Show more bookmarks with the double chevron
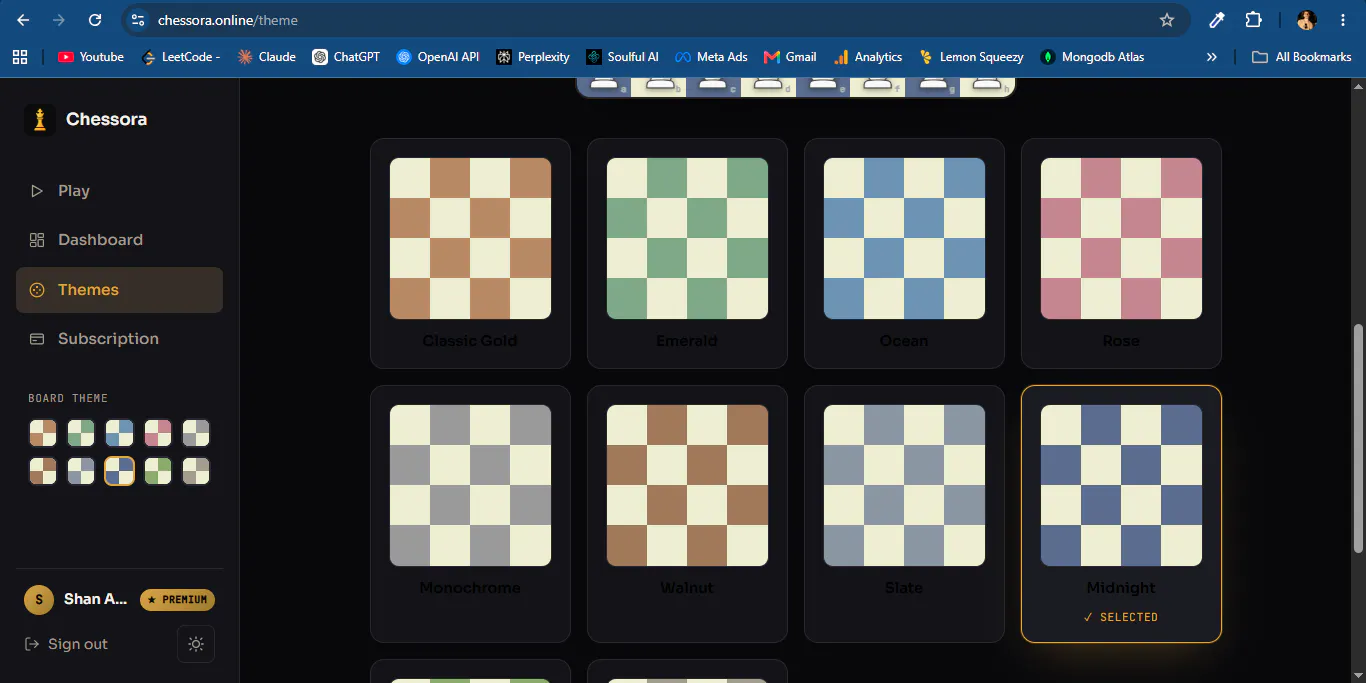1366x683 pixels. [x=1212, y=57]
